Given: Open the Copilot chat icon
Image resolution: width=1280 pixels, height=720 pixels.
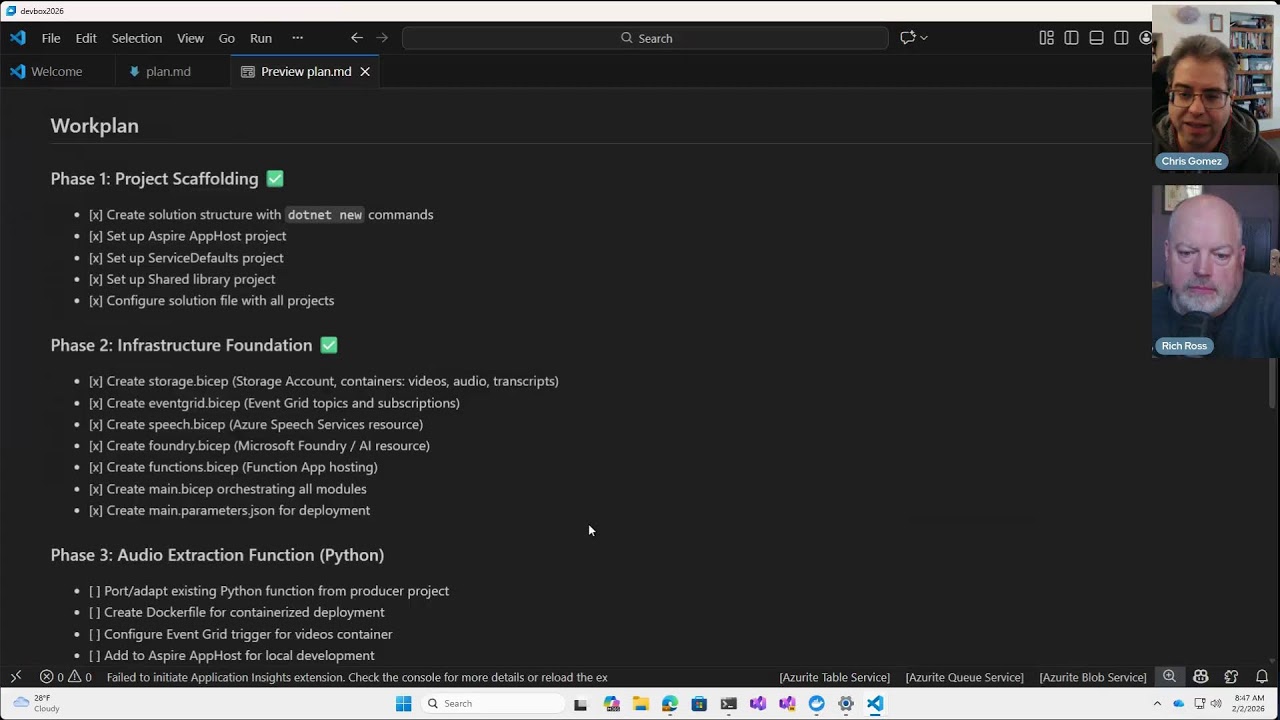Looking at the screenshot, I should [907, 38].
